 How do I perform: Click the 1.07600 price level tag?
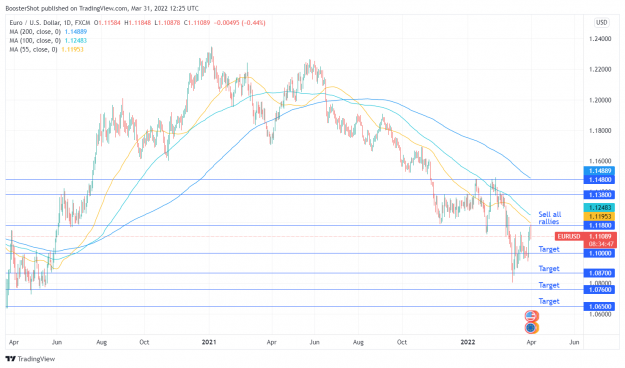(599, 290)
